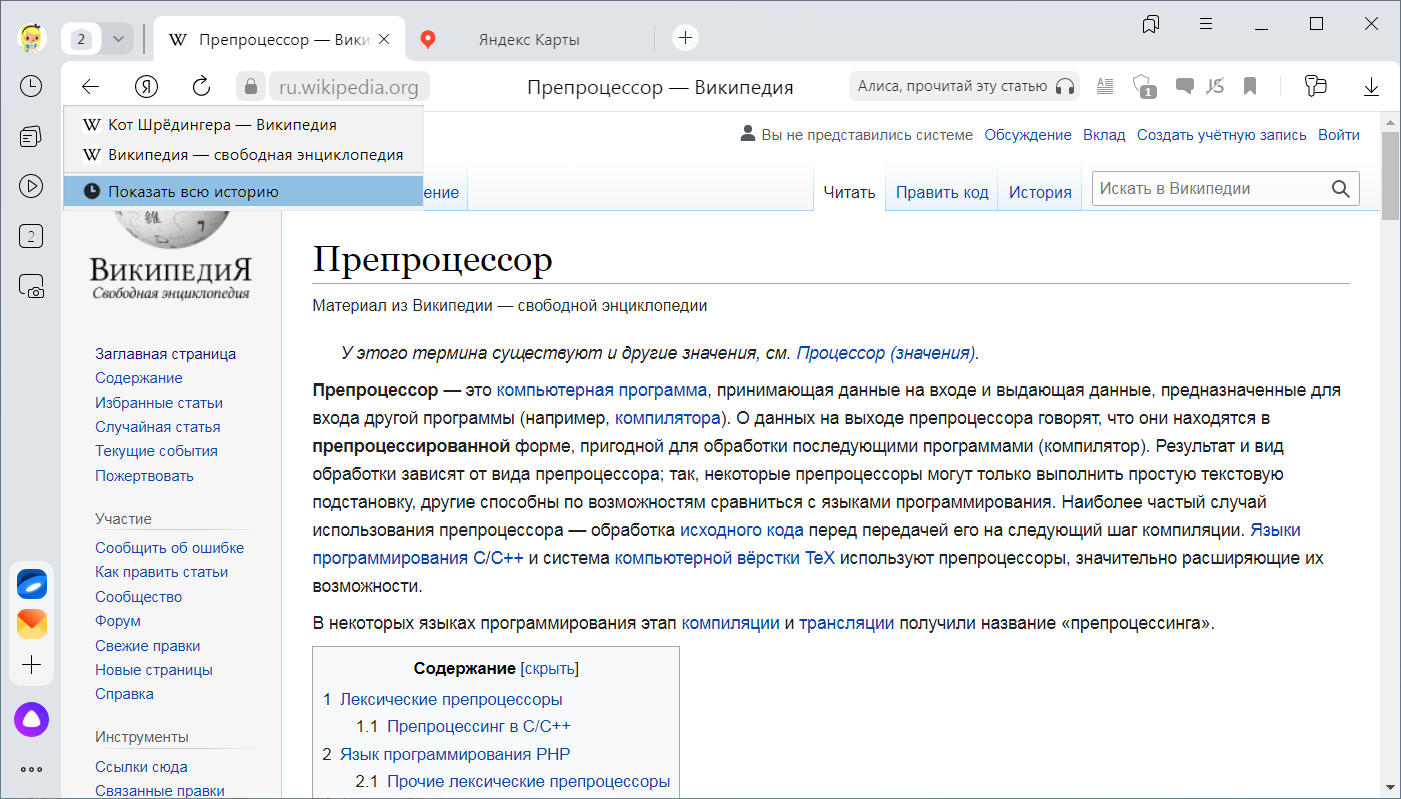Screen dimensions: 1401x799
Task: Open Случайная статья sidebar link
Action: (158, 427)
